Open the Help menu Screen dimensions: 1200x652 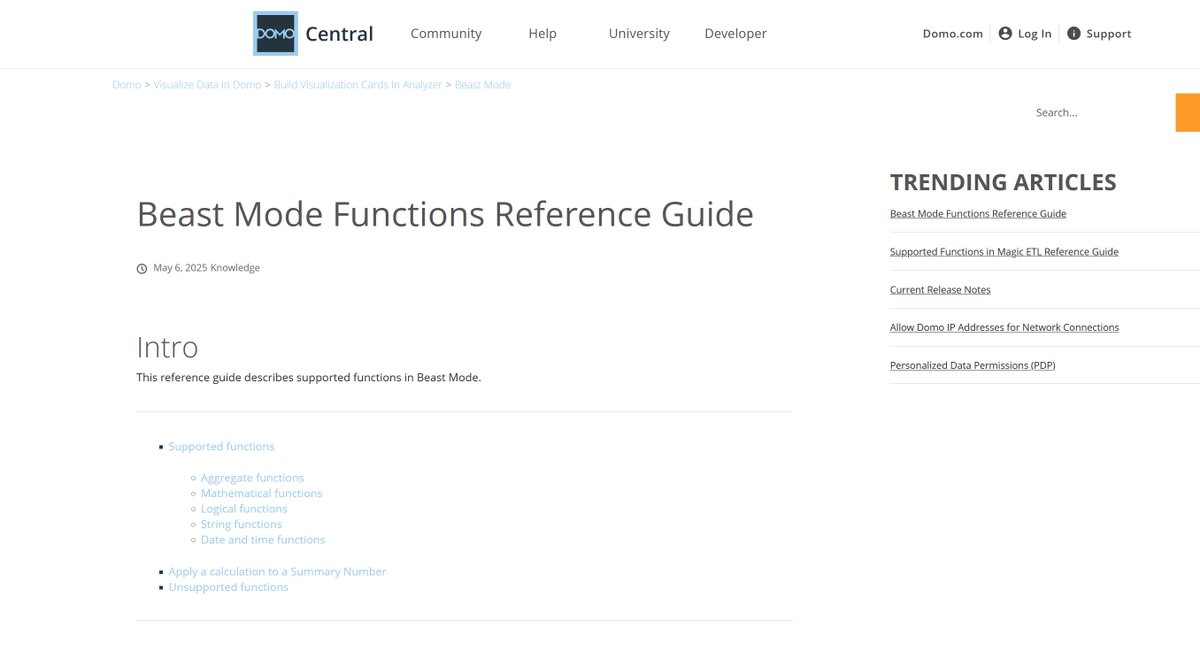[x=542, y=33]
